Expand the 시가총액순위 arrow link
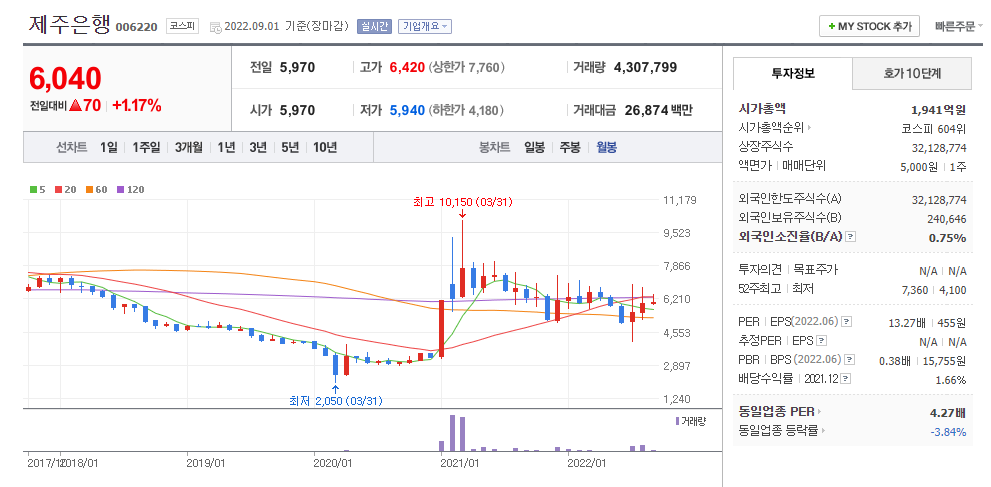991x487 pixels. click(810, 128)
